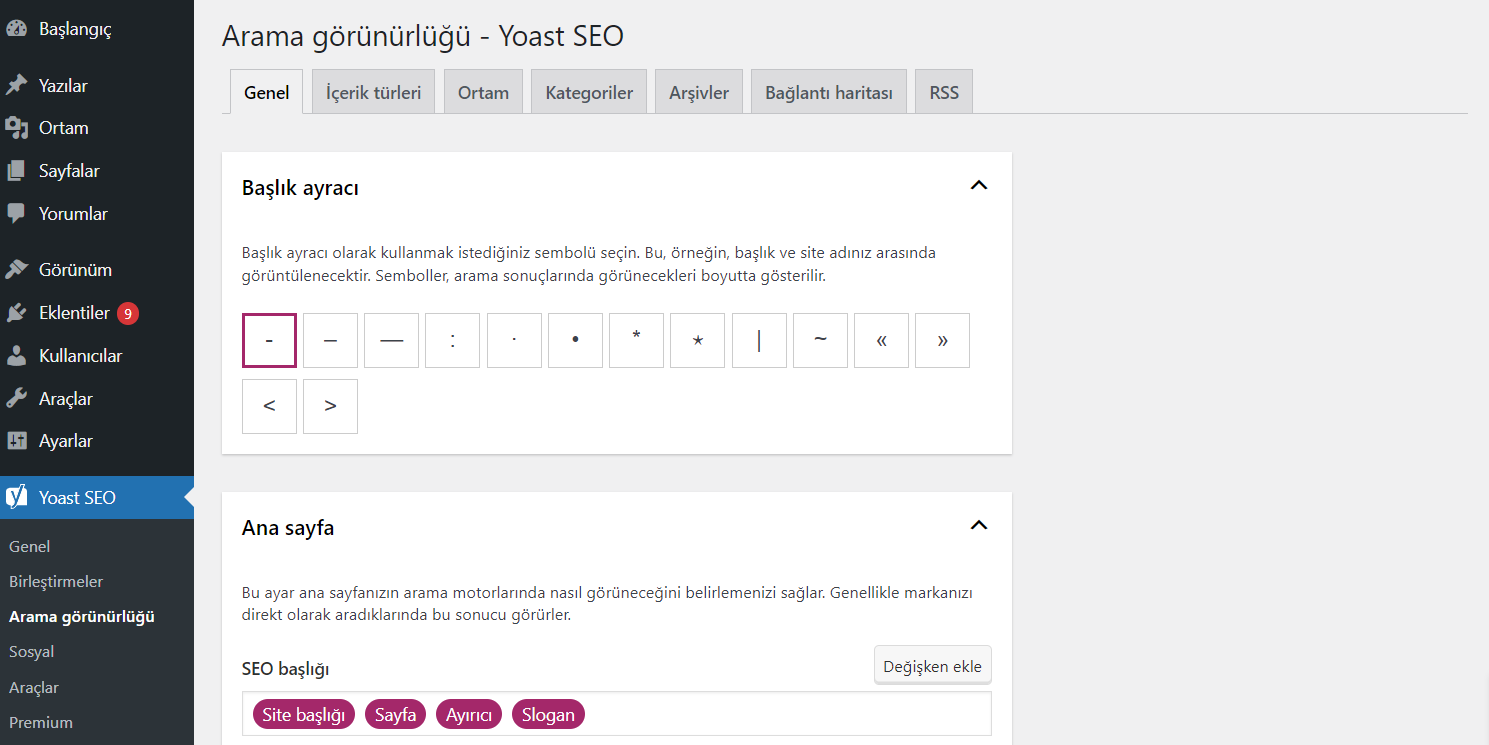This screenshot has height=745, width=1489.
Task: Click the Görünüm paintbrush icon
Action: click(x=16, y=270)
